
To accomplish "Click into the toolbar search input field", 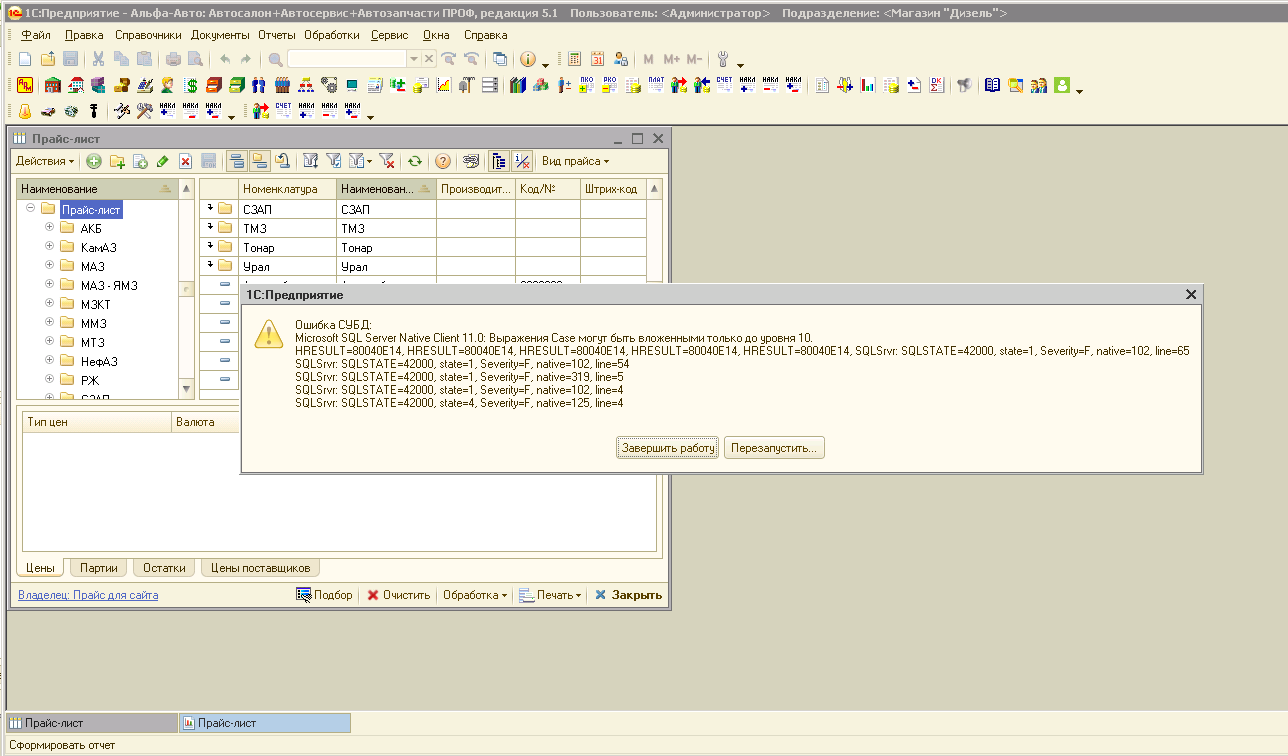I will coord(347,59).
